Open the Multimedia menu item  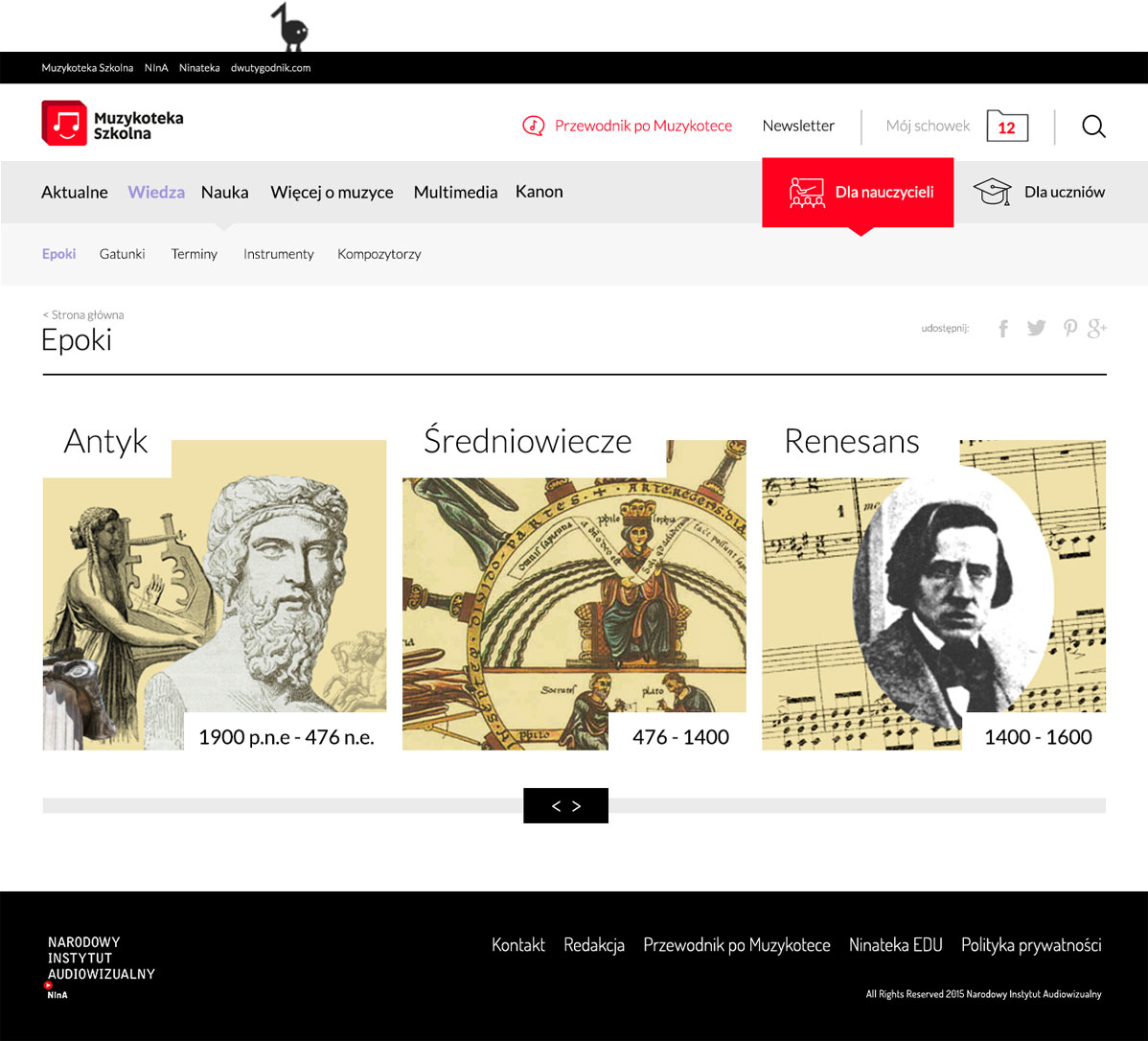(x=455, y=192)
